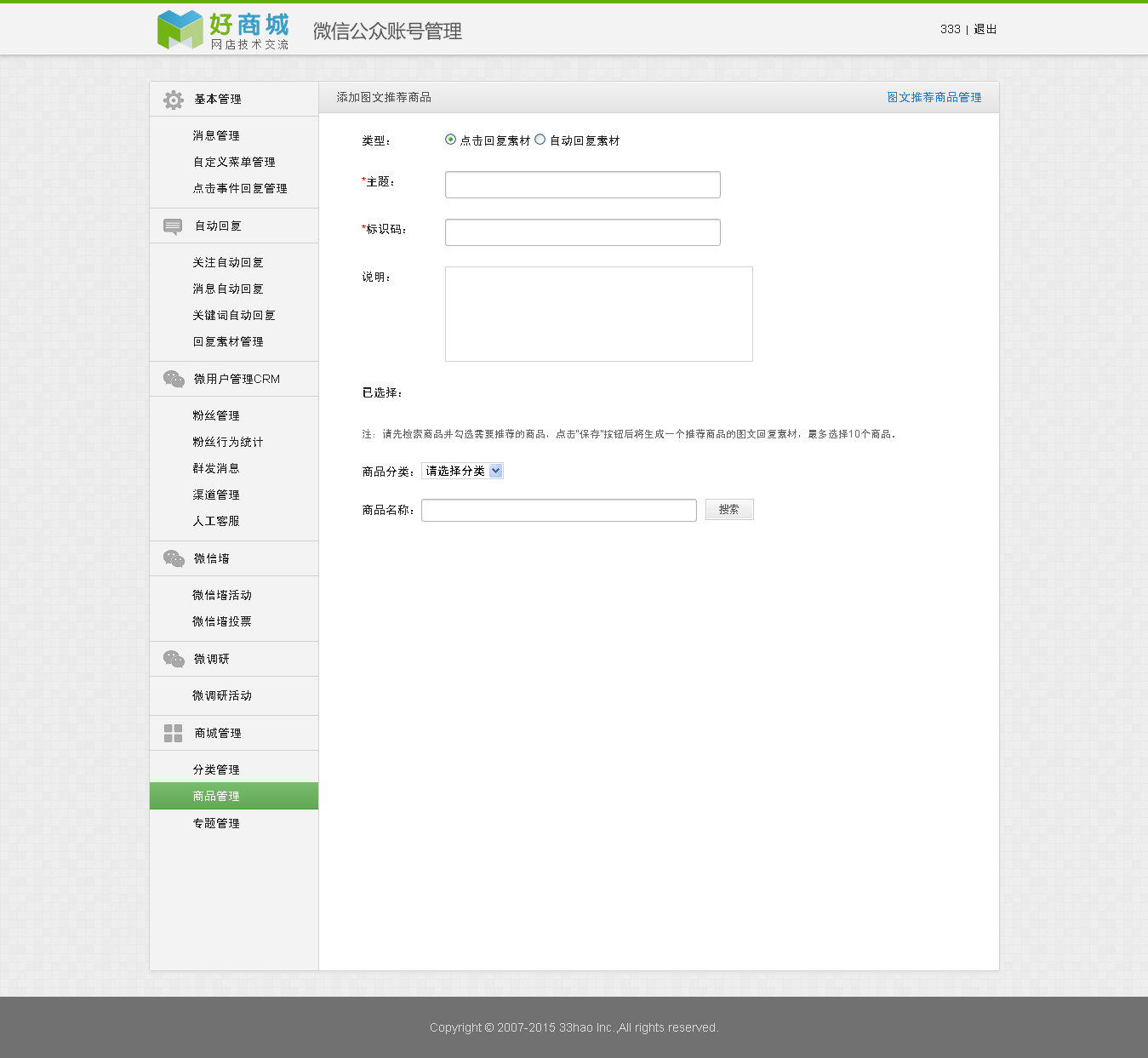Click the grid icon beside 商城管理

point(173,733)
